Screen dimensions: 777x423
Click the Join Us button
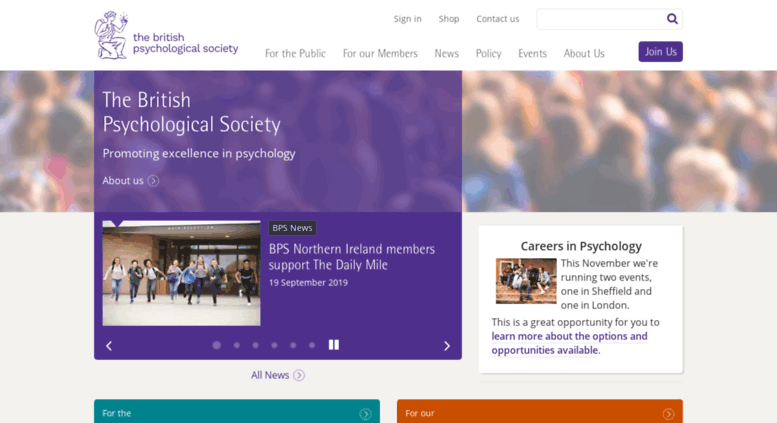[x=661, y=52]
